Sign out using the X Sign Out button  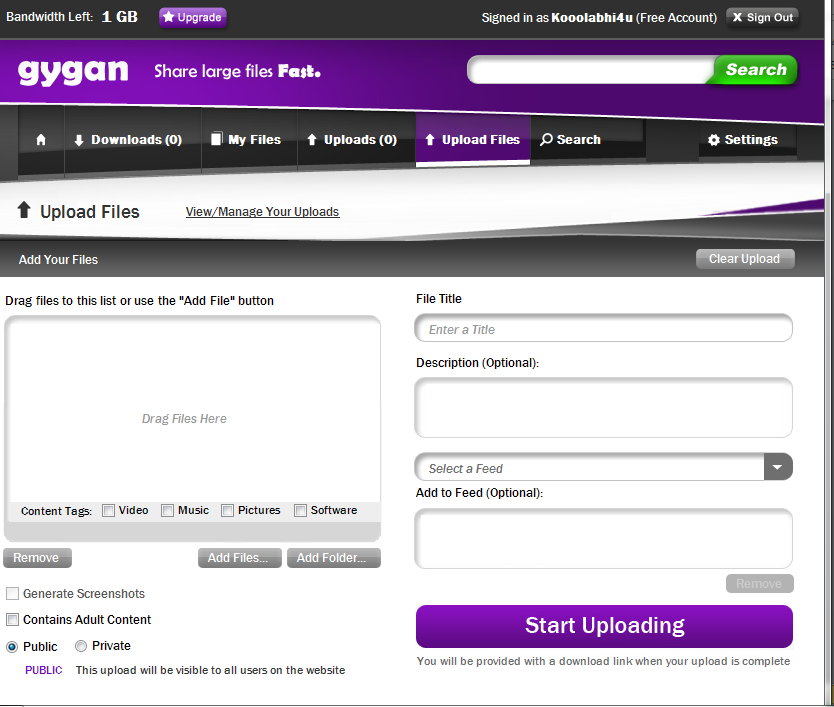[763, 17]
